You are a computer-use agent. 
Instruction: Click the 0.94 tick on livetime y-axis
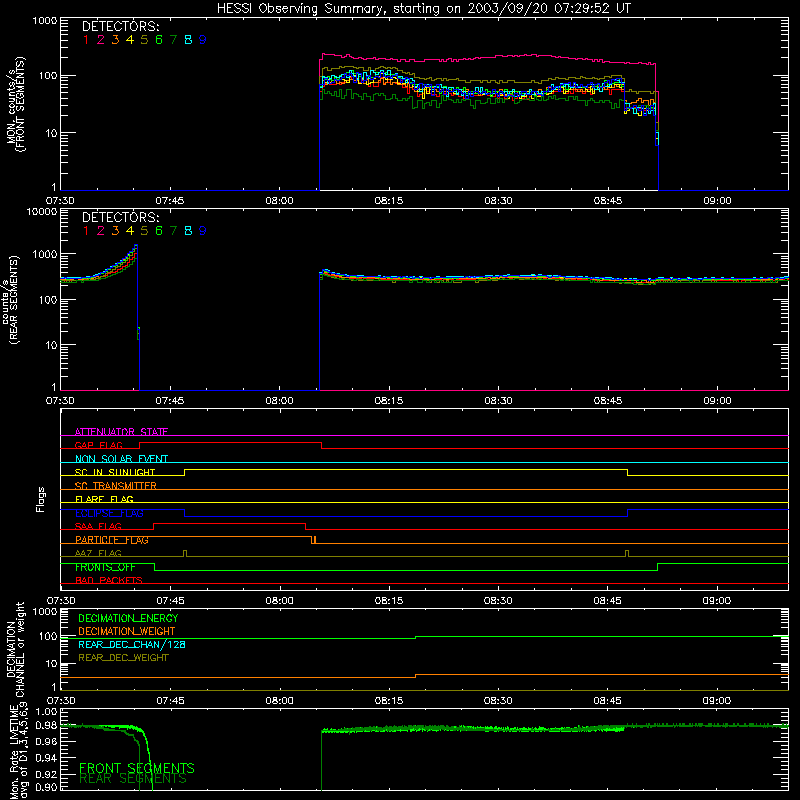pos(46,757)
